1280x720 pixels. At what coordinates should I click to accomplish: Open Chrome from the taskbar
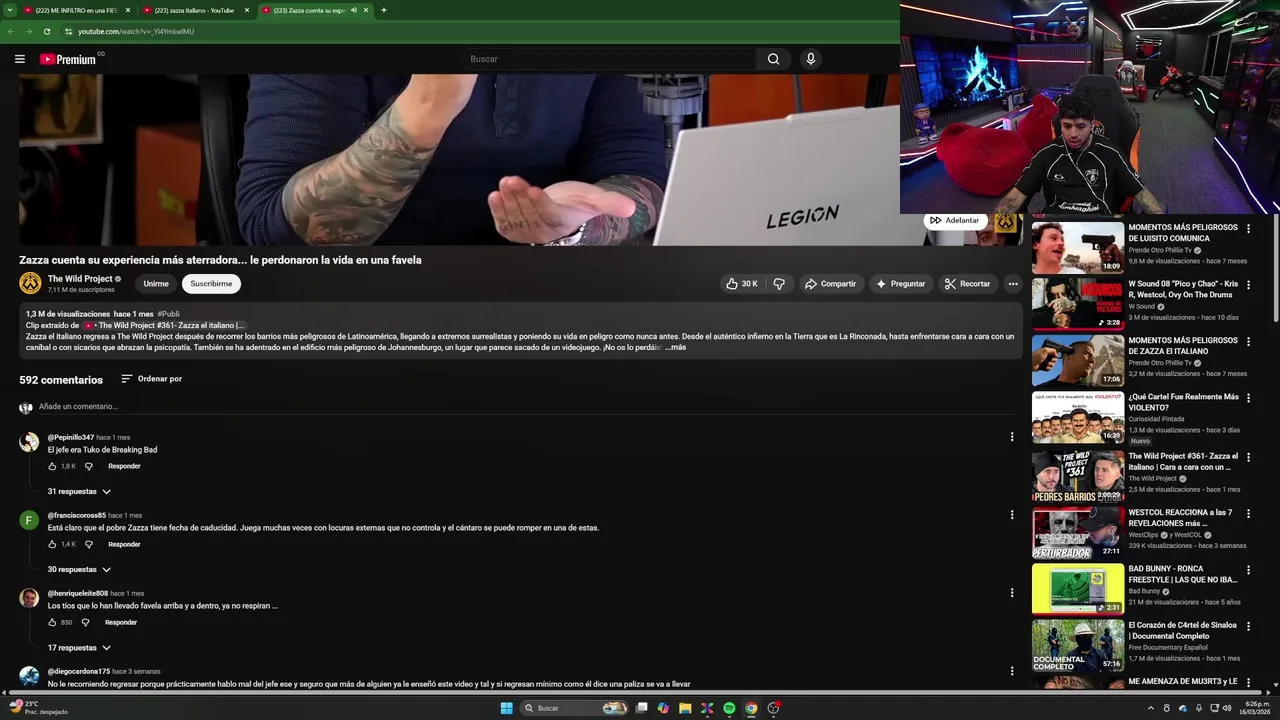pyautogui.click(x=751, y=708)
